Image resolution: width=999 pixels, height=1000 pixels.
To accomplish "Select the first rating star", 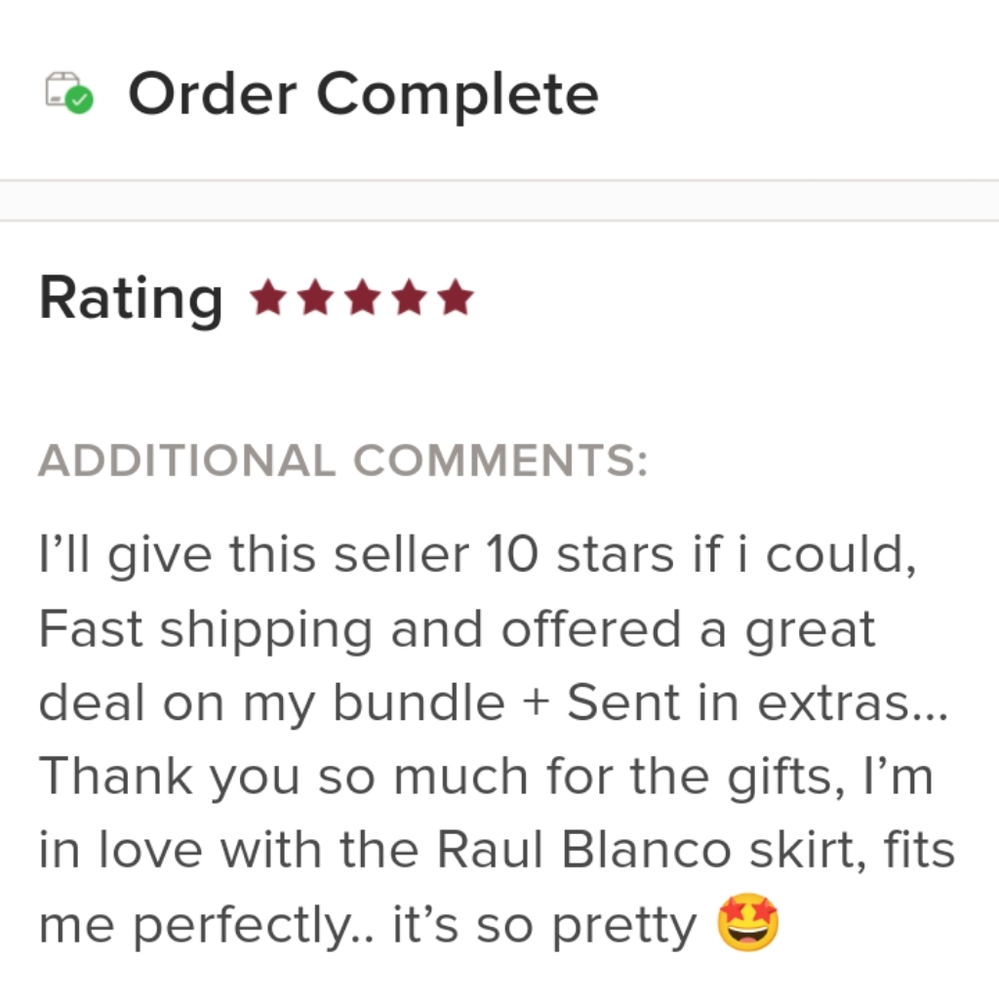I will (268, 298).
